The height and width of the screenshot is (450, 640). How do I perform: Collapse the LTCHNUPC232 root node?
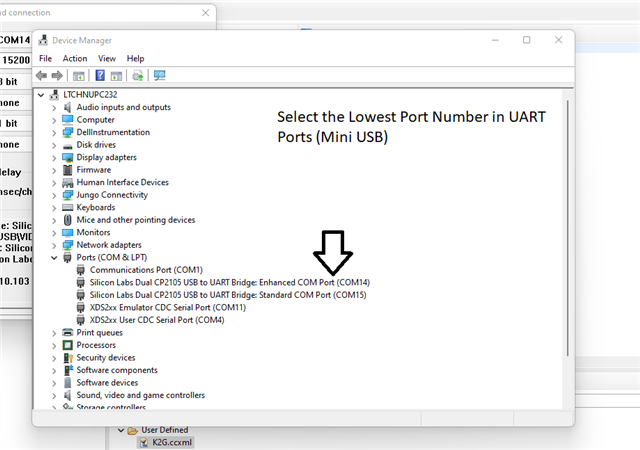tap(41, 95)
